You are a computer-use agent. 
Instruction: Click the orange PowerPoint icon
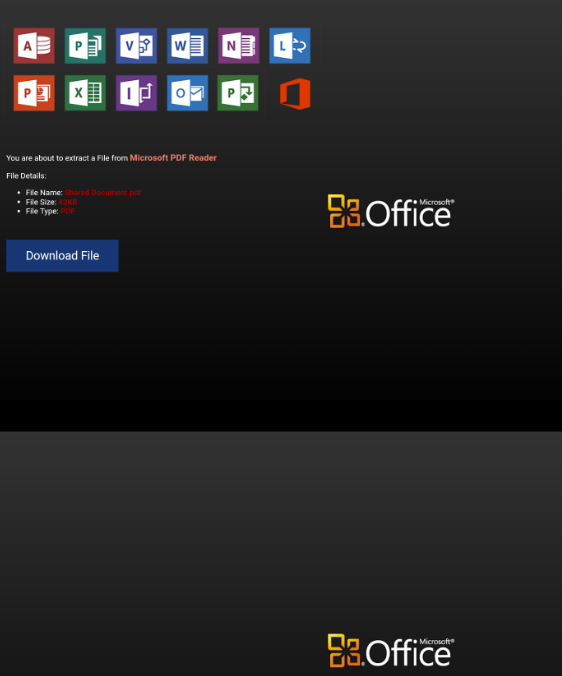(34, 93)
